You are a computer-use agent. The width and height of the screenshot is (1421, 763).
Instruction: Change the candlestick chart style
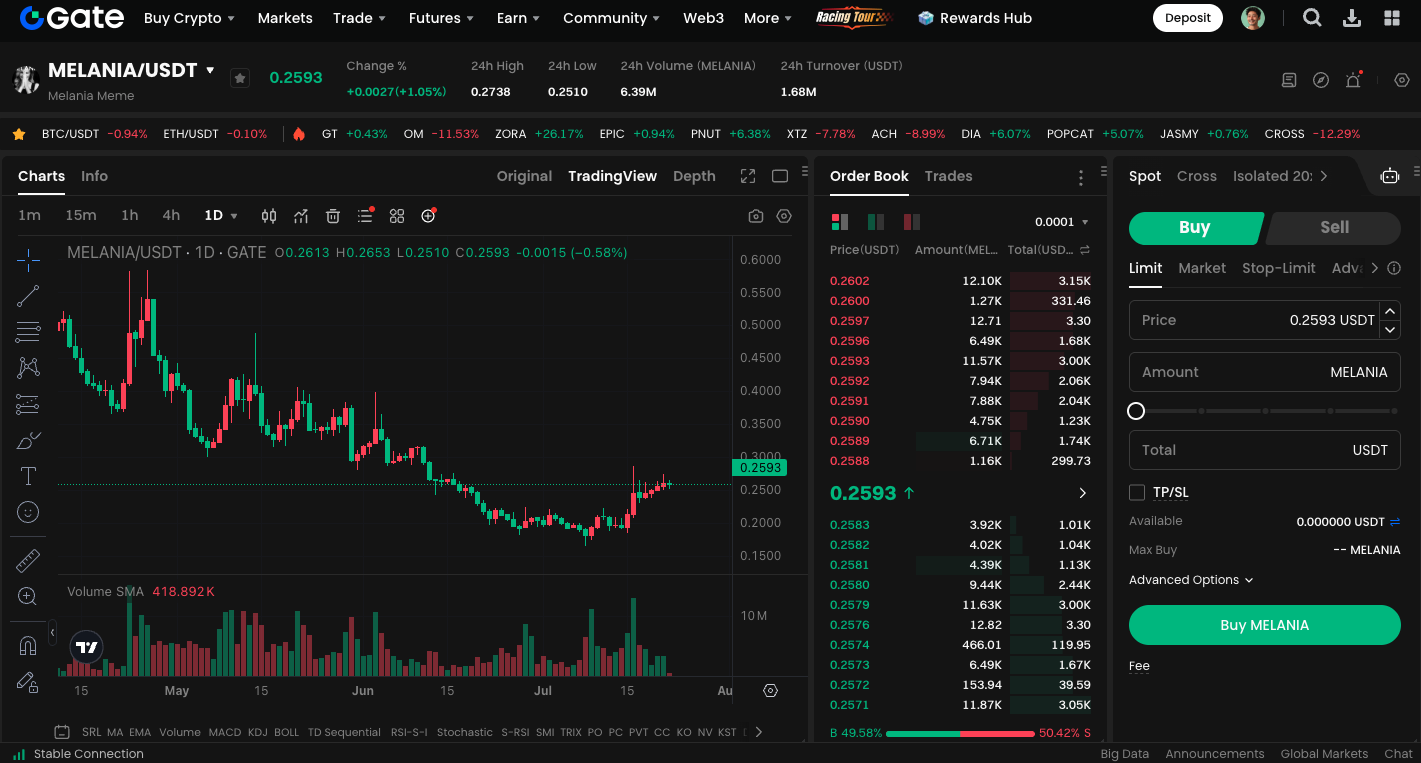[269, 216]
